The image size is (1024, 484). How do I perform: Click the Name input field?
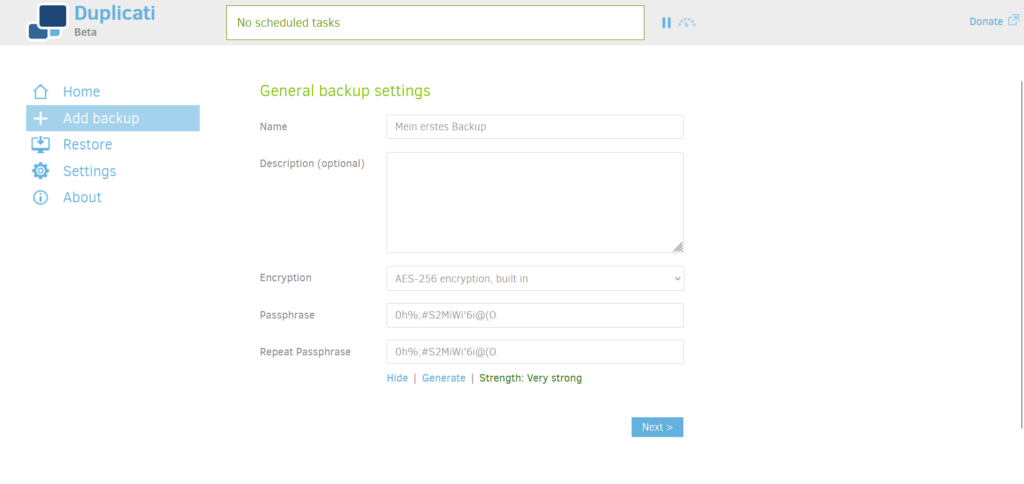[x=535, y=127]
